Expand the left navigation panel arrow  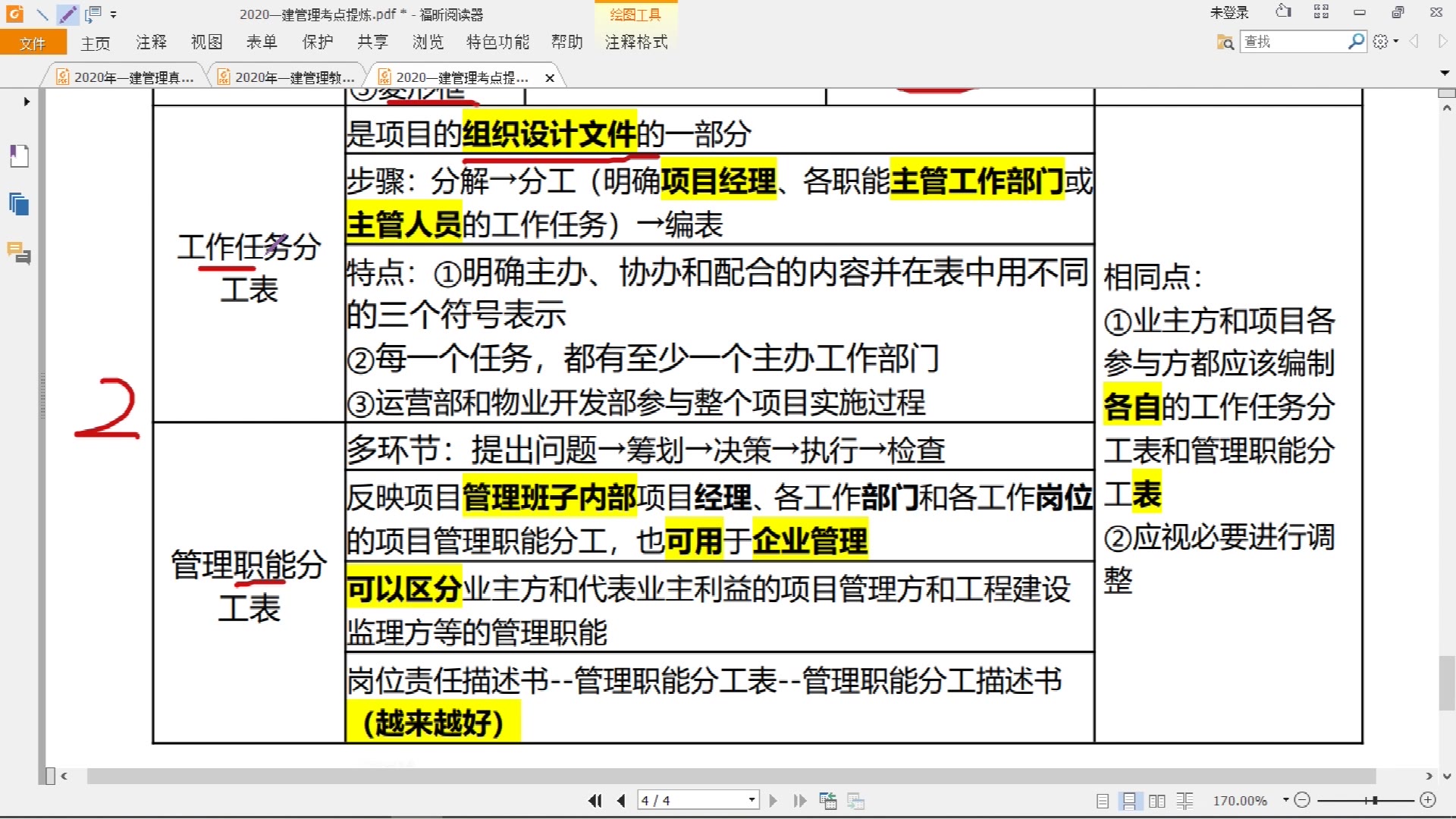point(27,102)
